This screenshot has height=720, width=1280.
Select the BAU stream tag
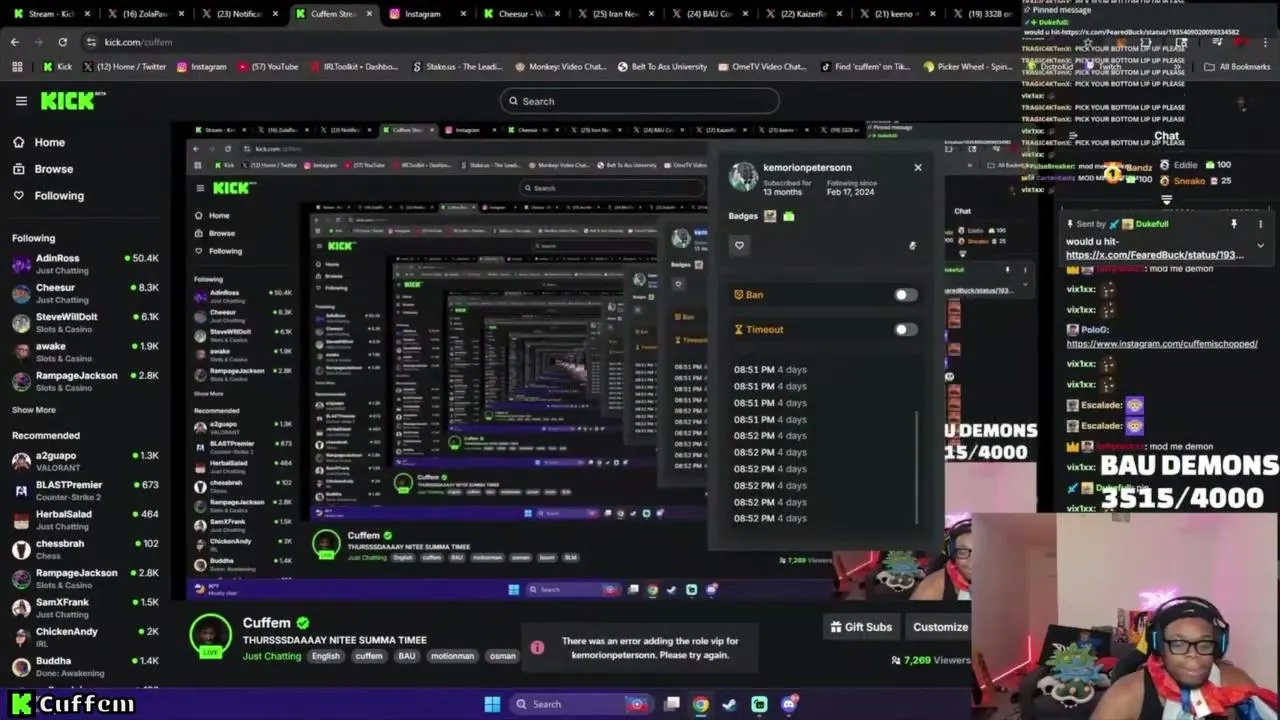pyautogui.click(x=406, y=656)
